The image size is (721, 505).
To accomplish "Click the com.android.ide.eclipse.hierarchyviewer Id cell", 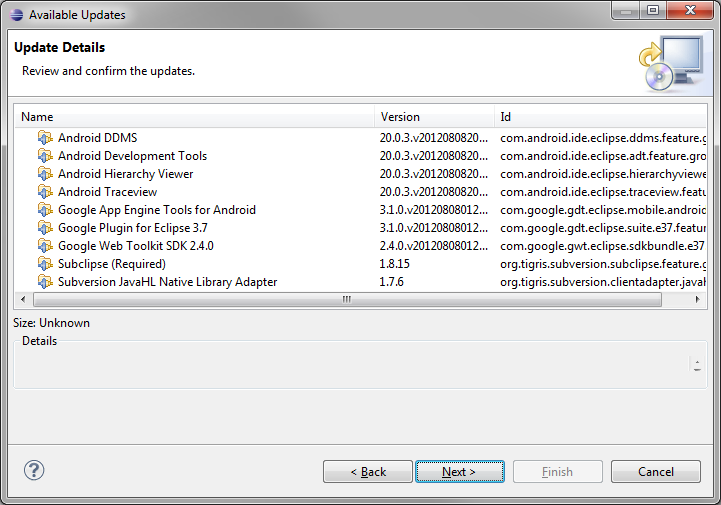I will pos(603,173).
